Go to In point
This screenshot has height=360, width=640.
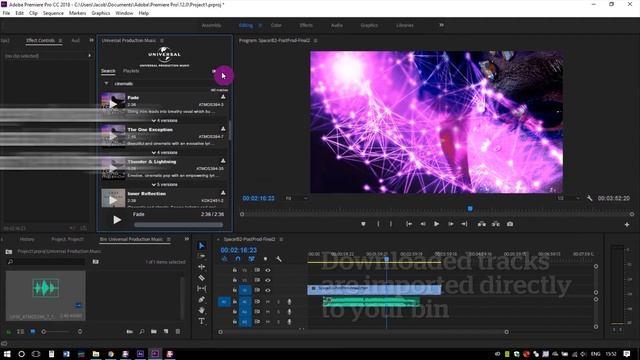pos(409,224)
